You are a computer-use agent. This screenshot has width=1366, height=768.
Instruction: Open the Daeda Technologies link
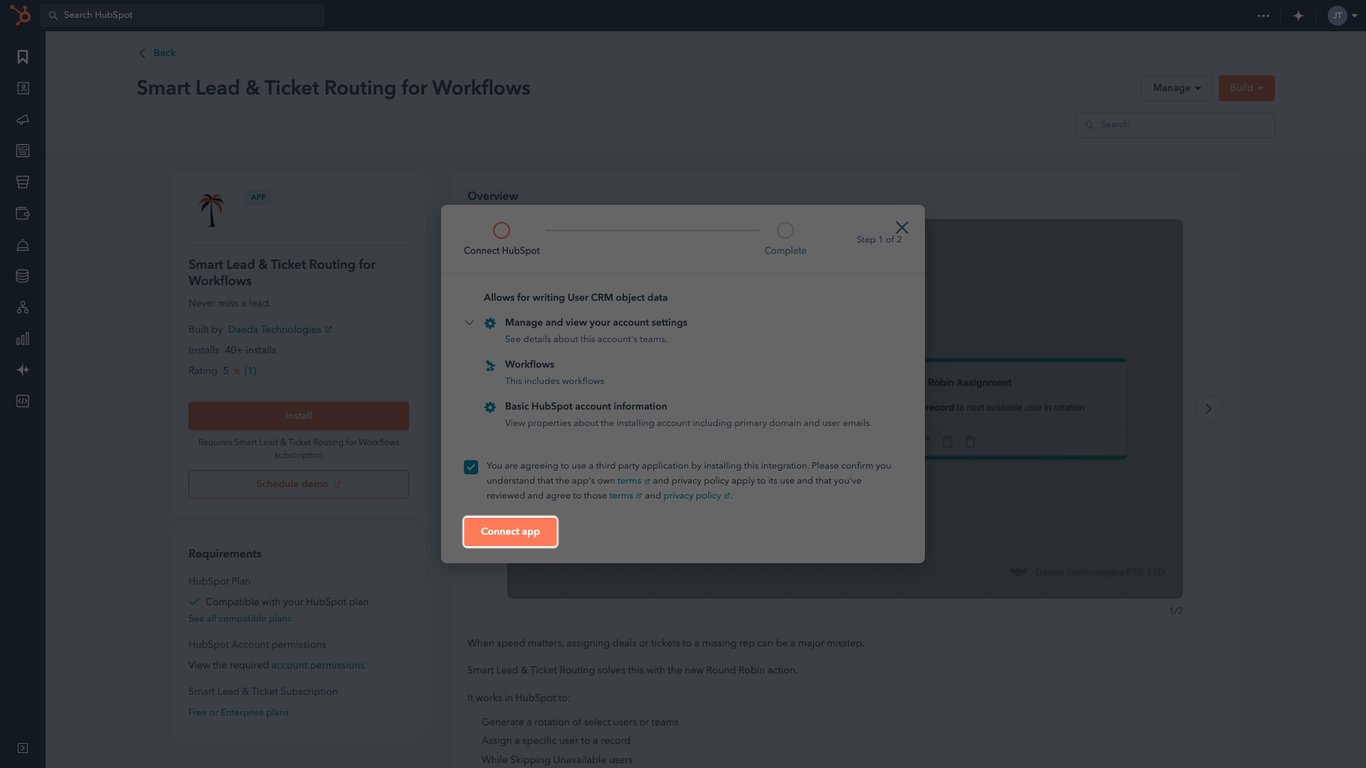(x=280, y=329)
